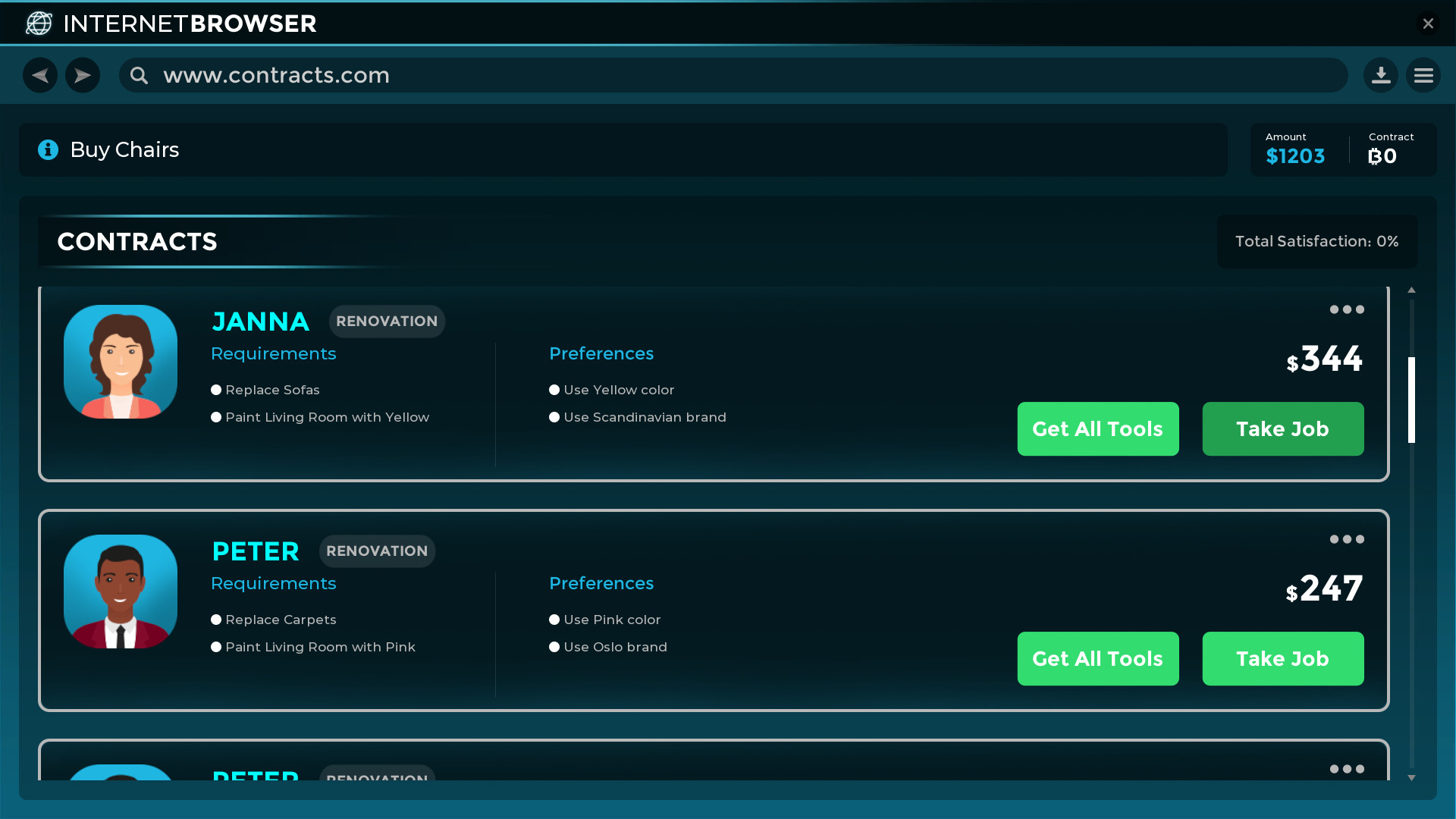Click the back navigation arrow
Viewport: 1456px width, 819px height.
(39, 75)
